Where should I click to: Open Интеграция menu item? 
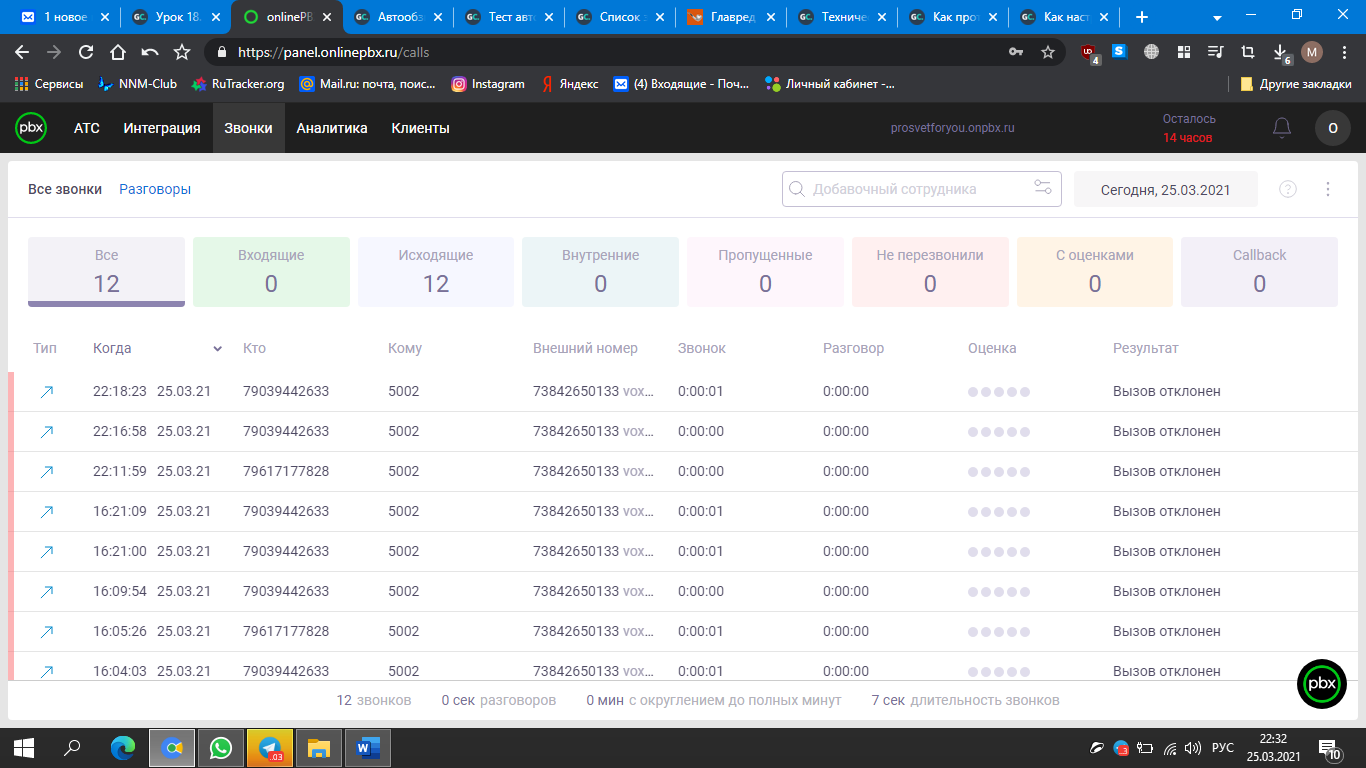point(162,128)
